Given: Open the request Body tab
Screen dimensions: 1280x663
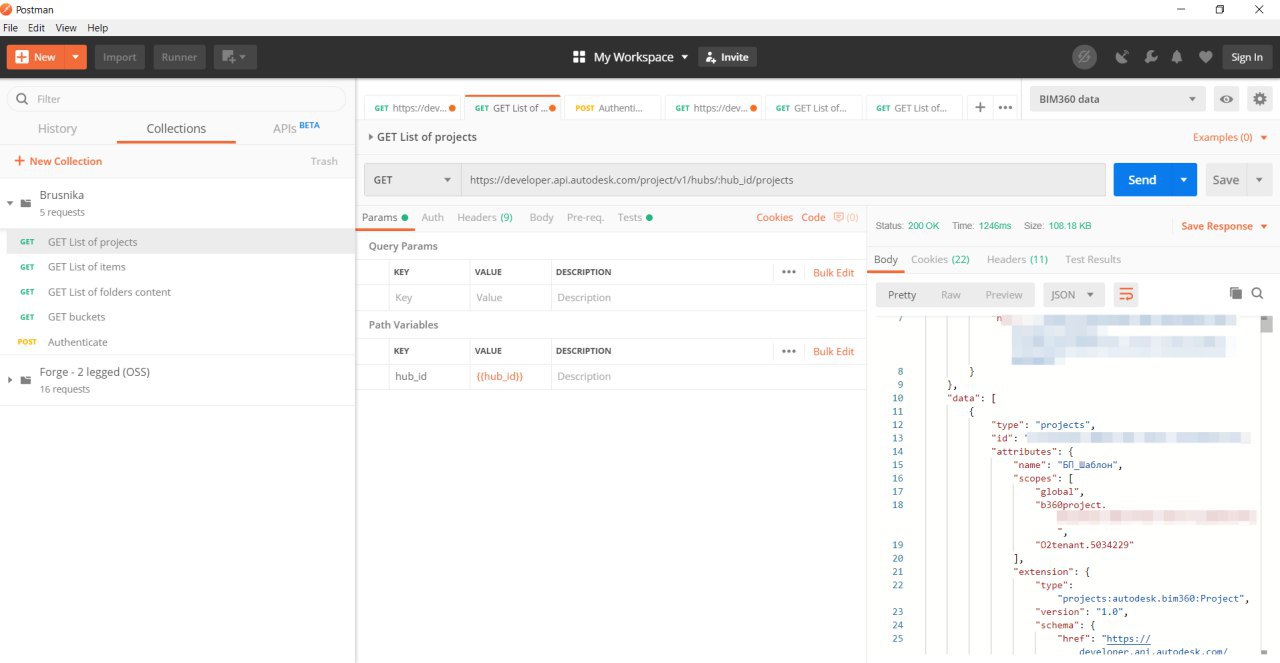Looking at the screenshot, I should (541, 217).
